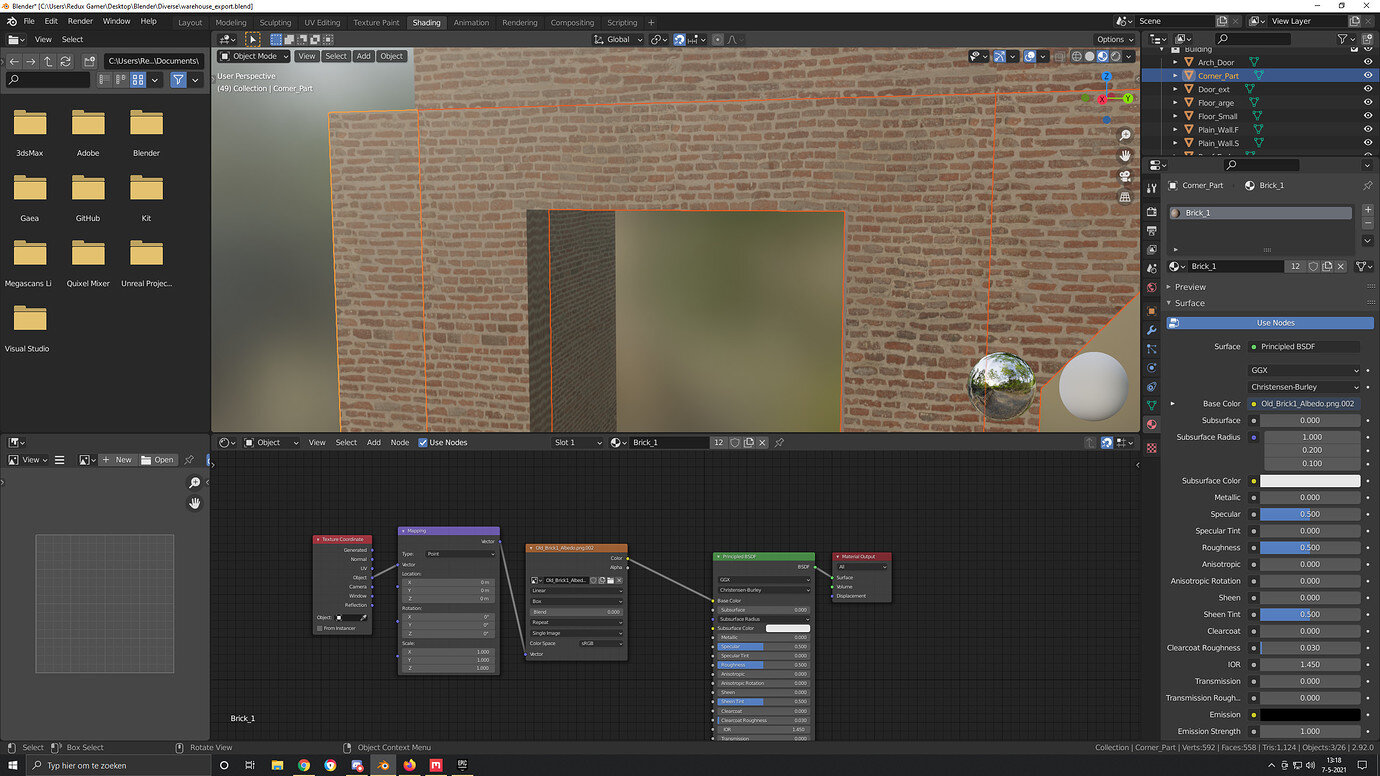
Task: Open the GGX distribution dropdown in properties
Action: 1304,370
